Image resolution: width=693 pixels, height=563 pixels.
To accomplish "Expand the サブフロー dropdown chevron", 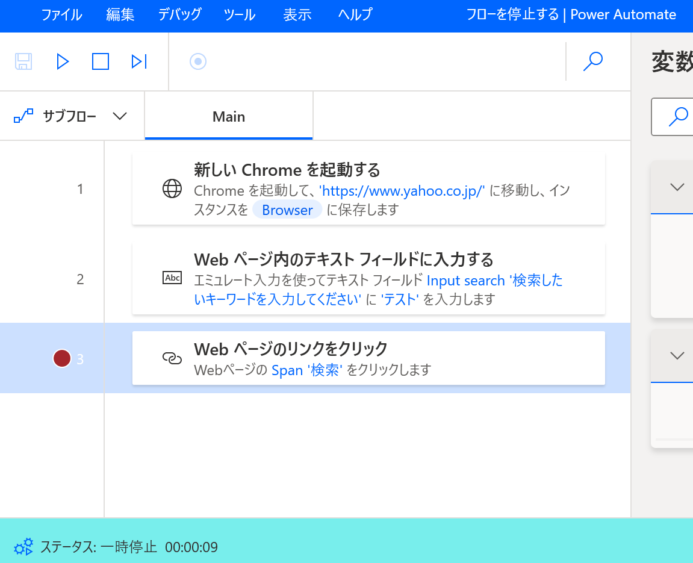I will pyautogui.click(x=120, y=116).
